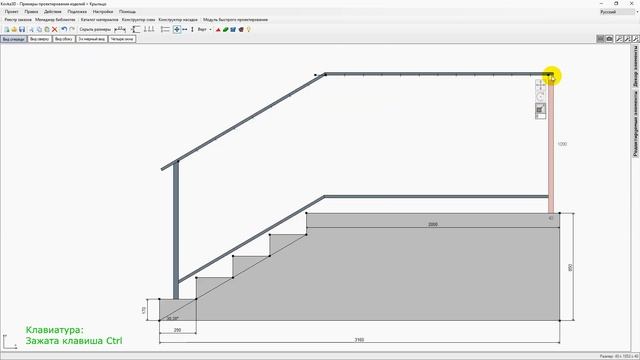Screen dimensions: 640x360
Task: Click the align lines tool icon
Action: [x=165, y=29]
